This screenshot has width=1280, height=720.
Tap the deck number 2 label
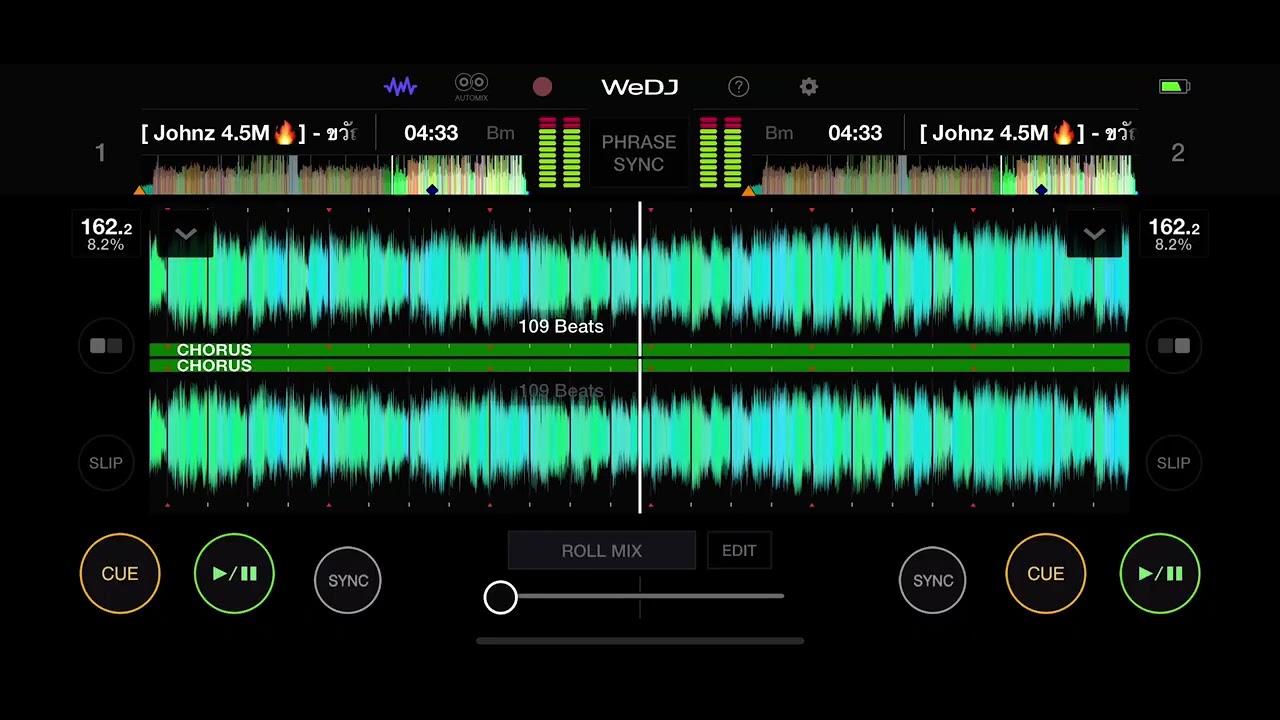(x=1178, y=153)
